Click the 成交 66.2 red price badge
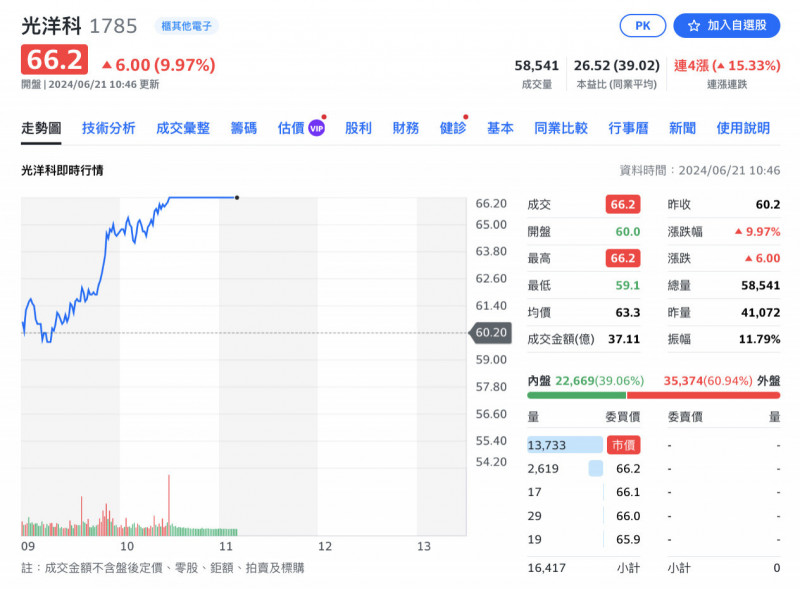Viewport: 800px width, 589px height. click(x=622, y=205)
